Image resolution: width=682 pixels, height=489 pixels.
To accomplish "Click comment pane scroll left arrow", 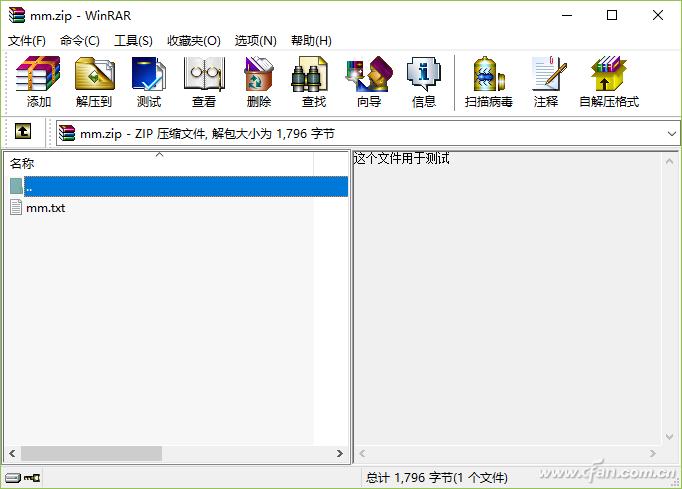I will pyautogui.click(x=362, y=453).
